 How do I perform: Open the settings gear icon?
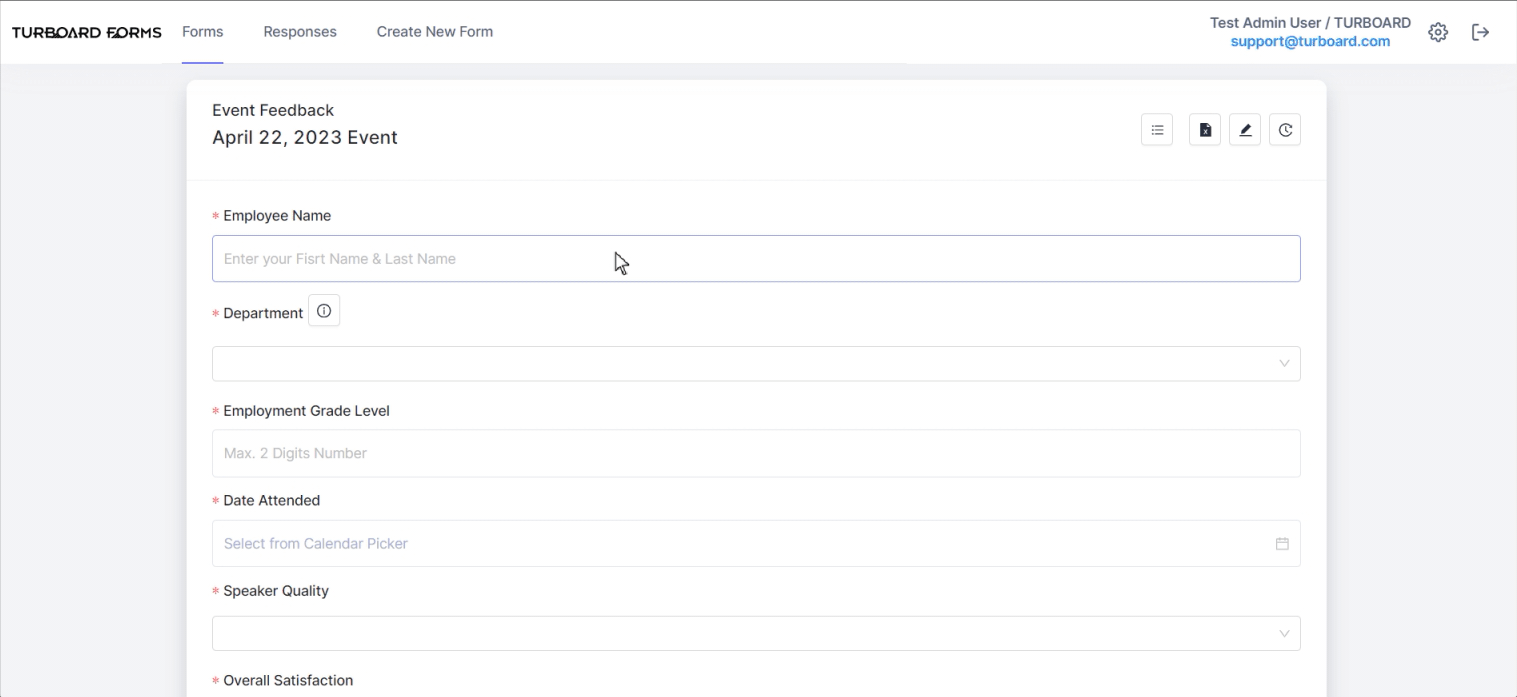tap(1438, 32)
